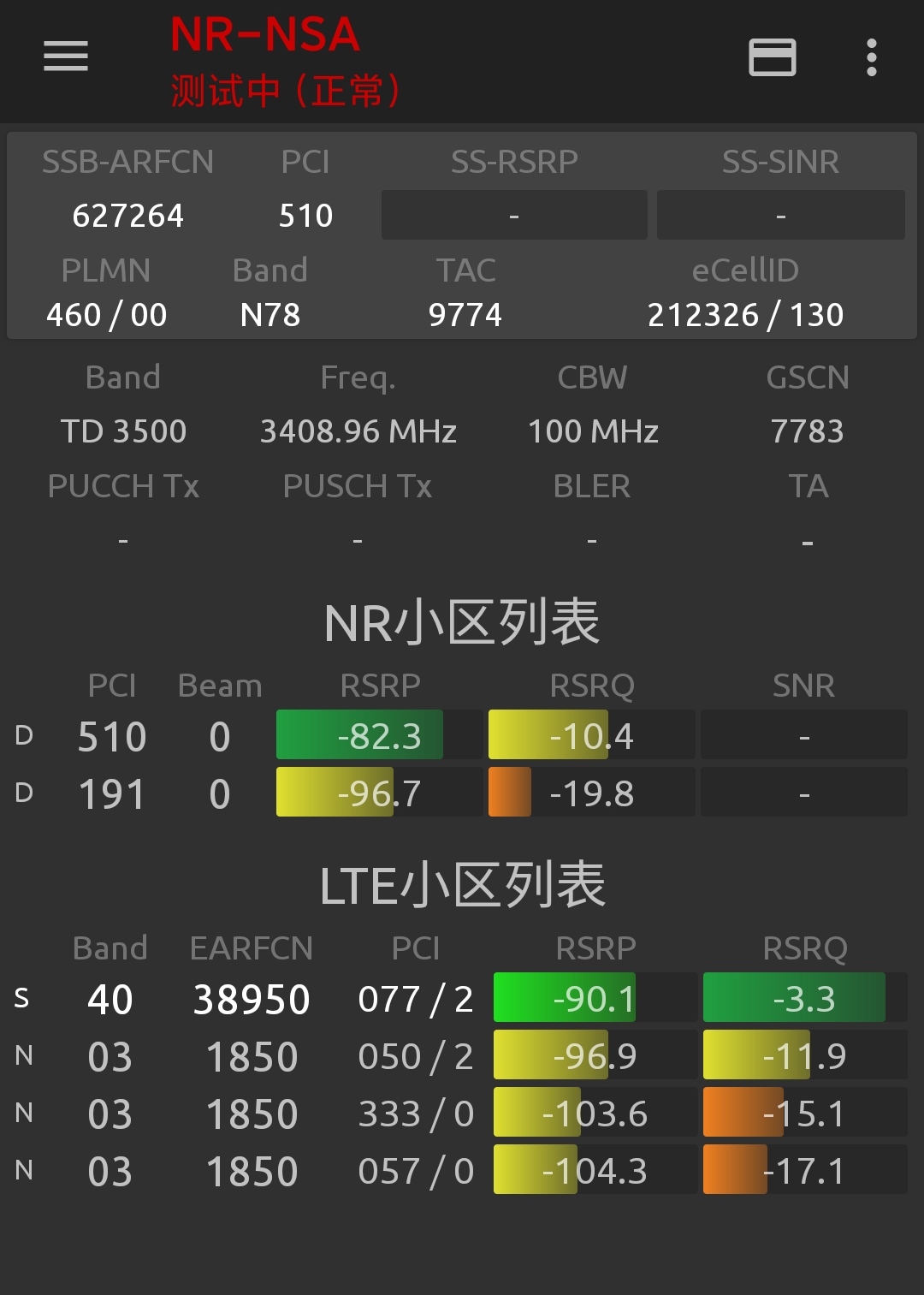
Task: Tap the SSB-ARFCN value 627264
Action: coord(128,215)
